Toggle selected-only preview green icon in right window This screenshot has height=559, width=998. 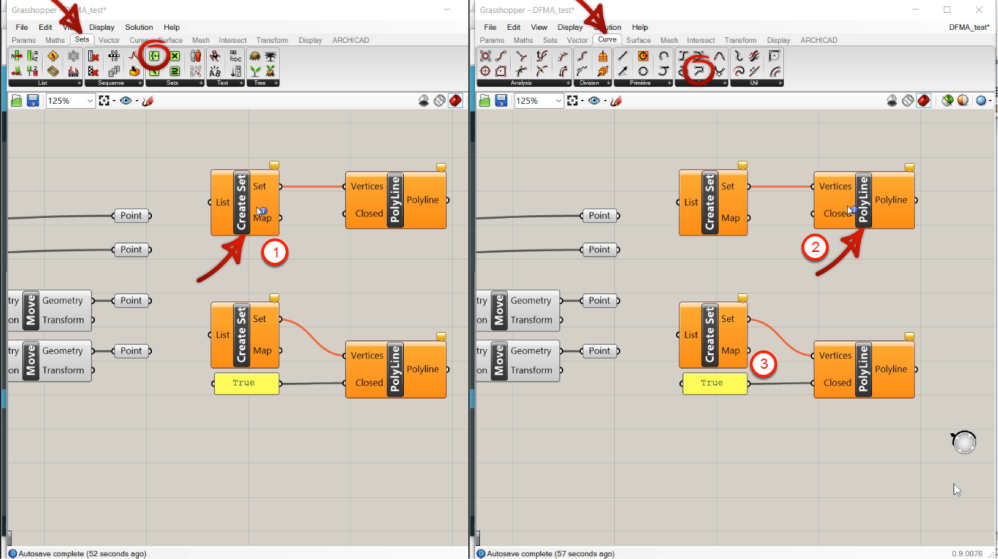point(947,101)
